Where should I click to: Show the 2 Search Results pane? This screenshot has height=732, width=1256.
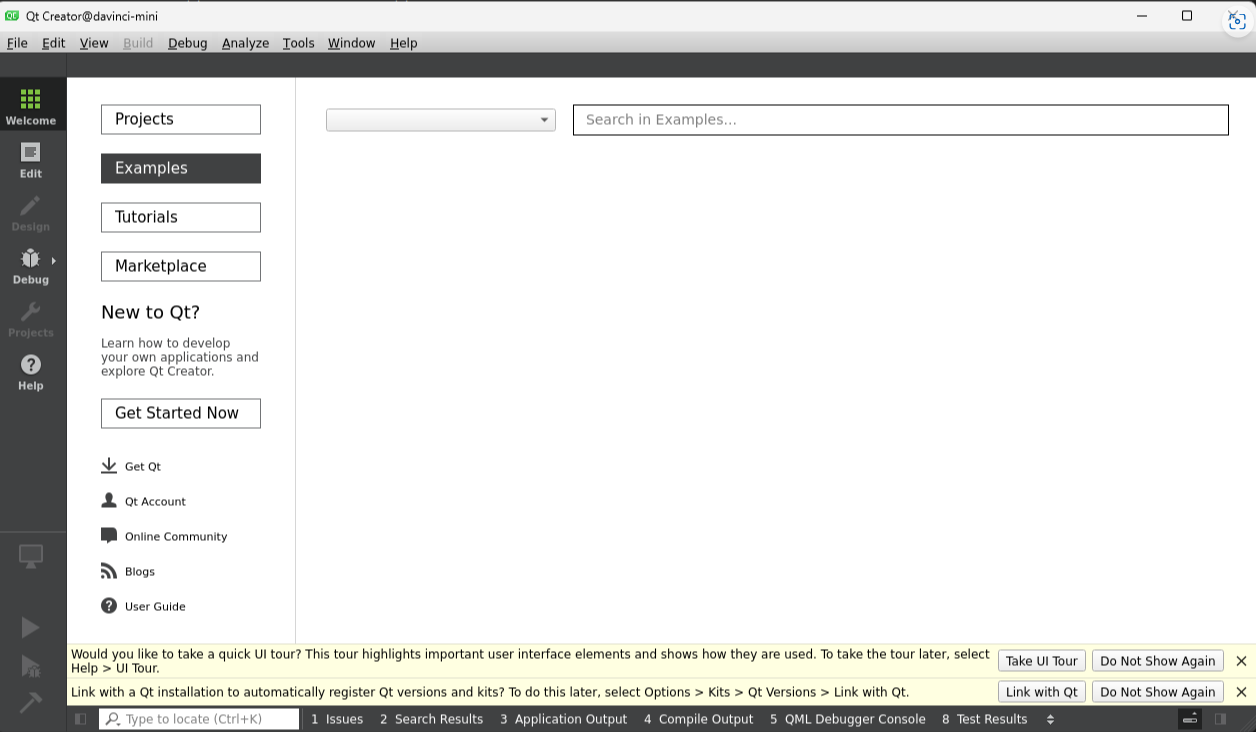pyautogui.click(x=431, y=719)
